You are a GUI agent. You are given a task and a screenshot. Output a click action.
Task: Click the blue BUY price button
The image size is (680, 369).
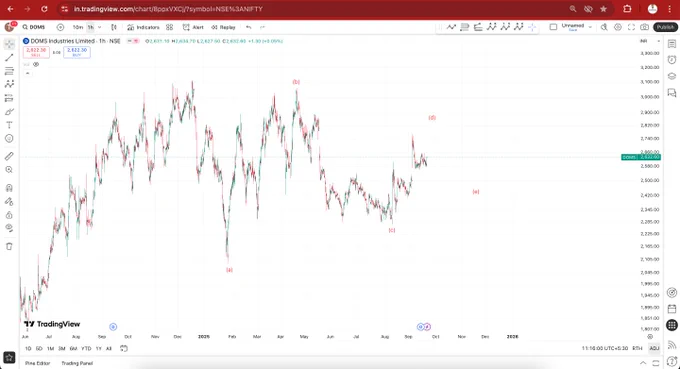(77, 52)
